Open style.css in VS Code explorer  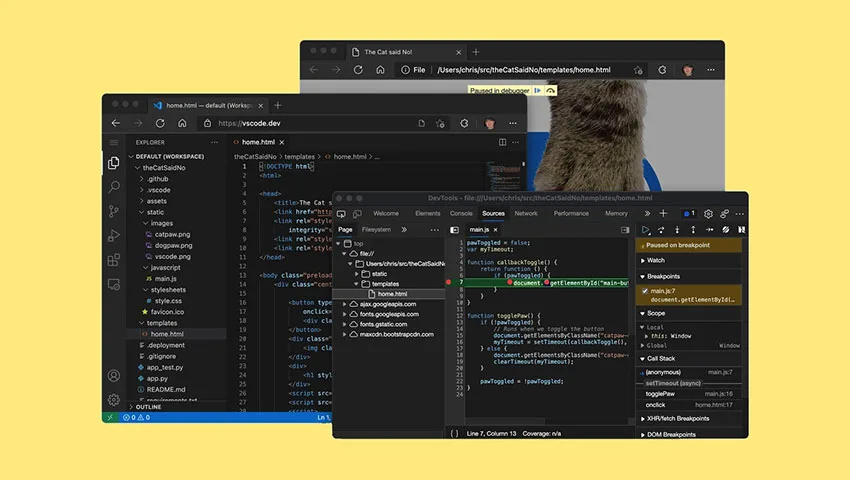(x=168, y=301)
